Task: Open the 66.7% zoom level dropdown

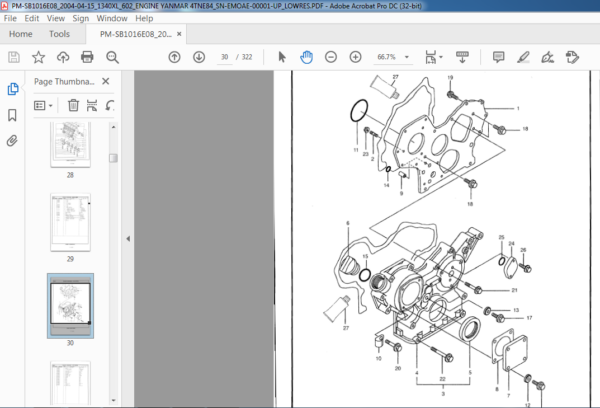Action: (x=393, y=57)
